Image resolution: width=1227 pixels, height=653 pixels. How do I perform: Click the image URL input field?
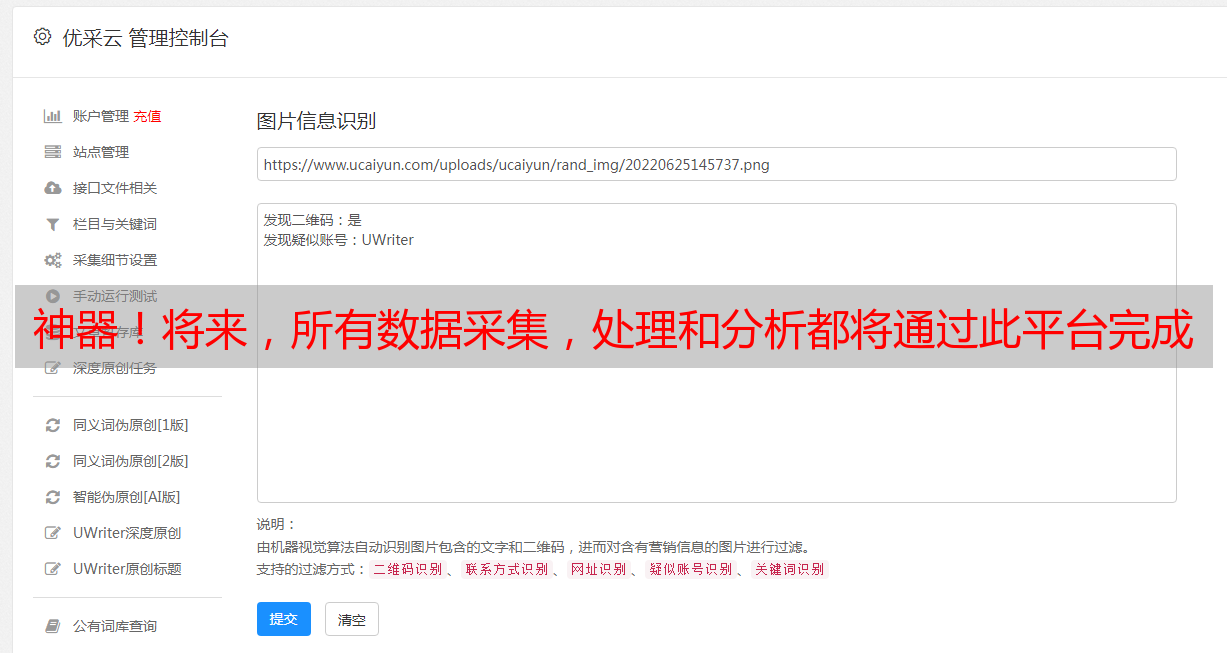716,164
